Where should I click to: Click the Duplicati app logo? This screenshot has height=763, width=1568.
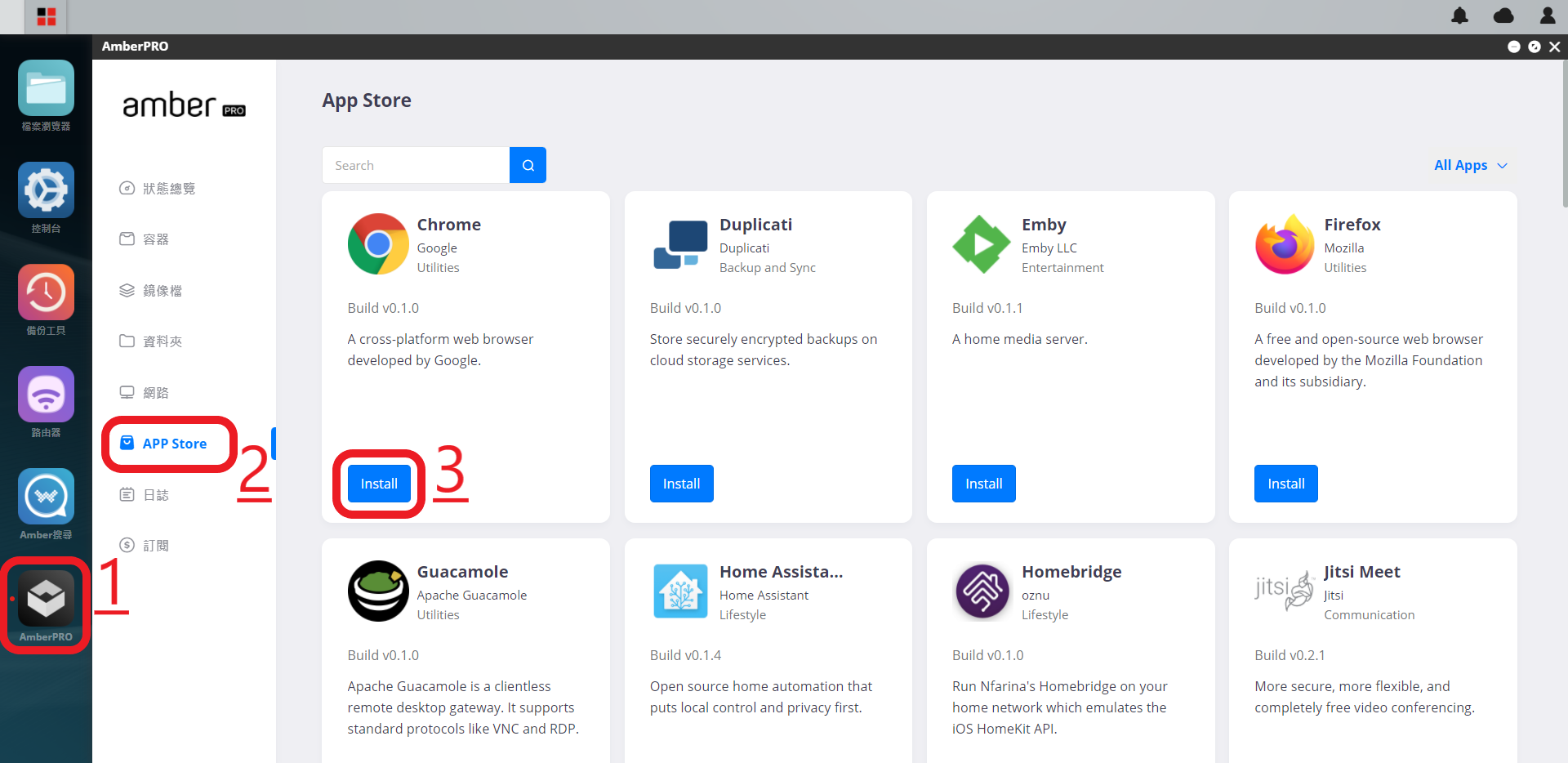coord(681,244)
